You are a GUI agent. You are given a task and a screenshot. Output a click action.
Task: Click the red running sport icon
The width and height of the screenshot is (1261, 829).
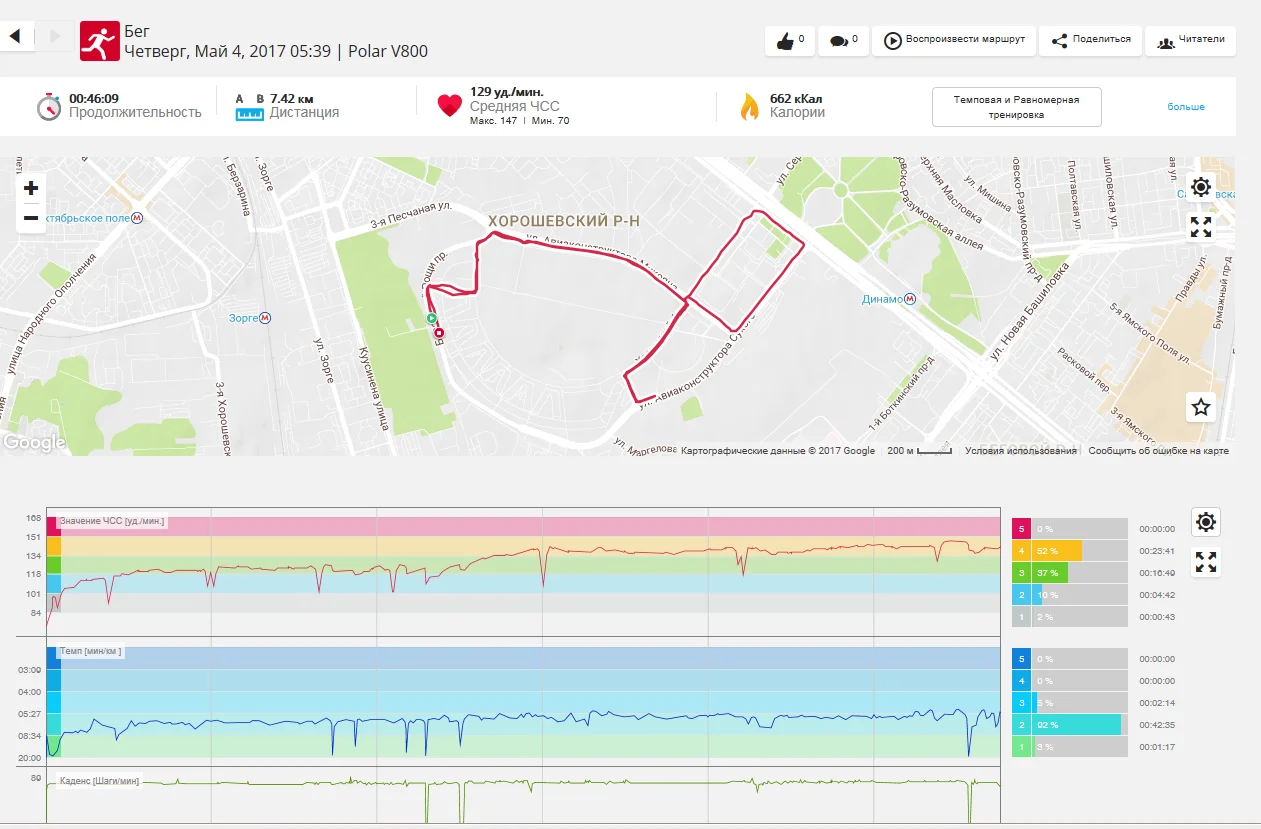(99, 41)
